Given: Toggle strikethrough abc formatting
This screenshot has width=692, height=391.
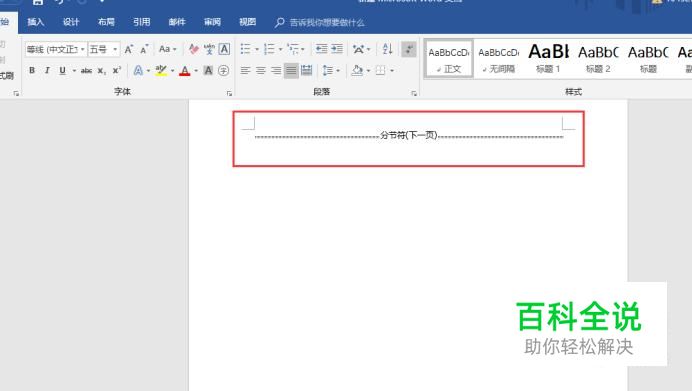Looking at the screenshot, I should (x=86, y=71).
